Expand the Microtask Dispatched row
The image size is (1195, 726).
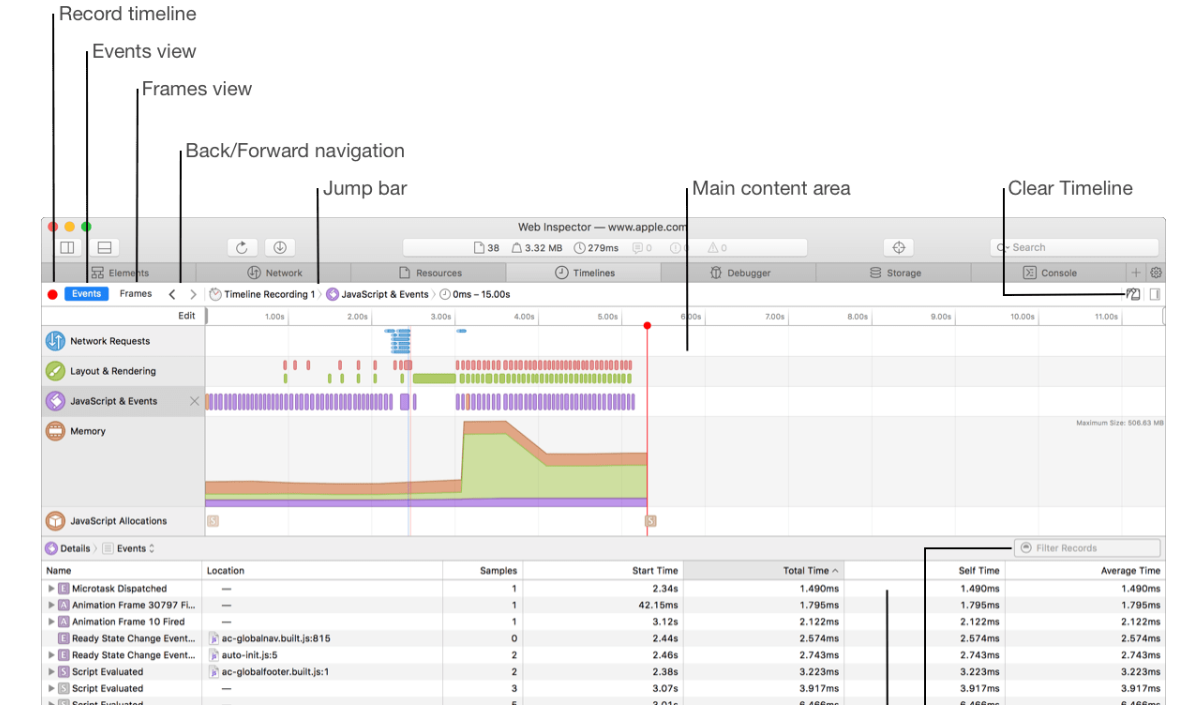tap(51, 589)
